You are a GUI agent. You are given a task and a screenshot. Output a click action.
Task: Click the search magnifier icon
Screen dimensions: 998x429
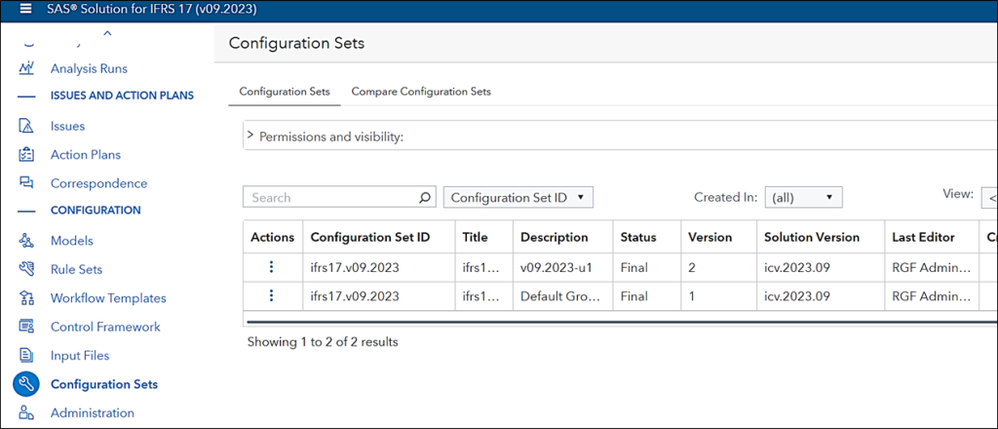tap(425, 198)
